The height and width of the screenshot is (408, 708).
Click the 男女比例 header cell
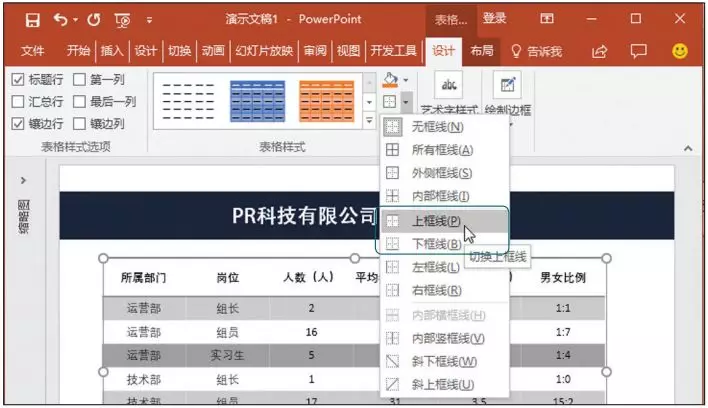[x=563, y=278]
